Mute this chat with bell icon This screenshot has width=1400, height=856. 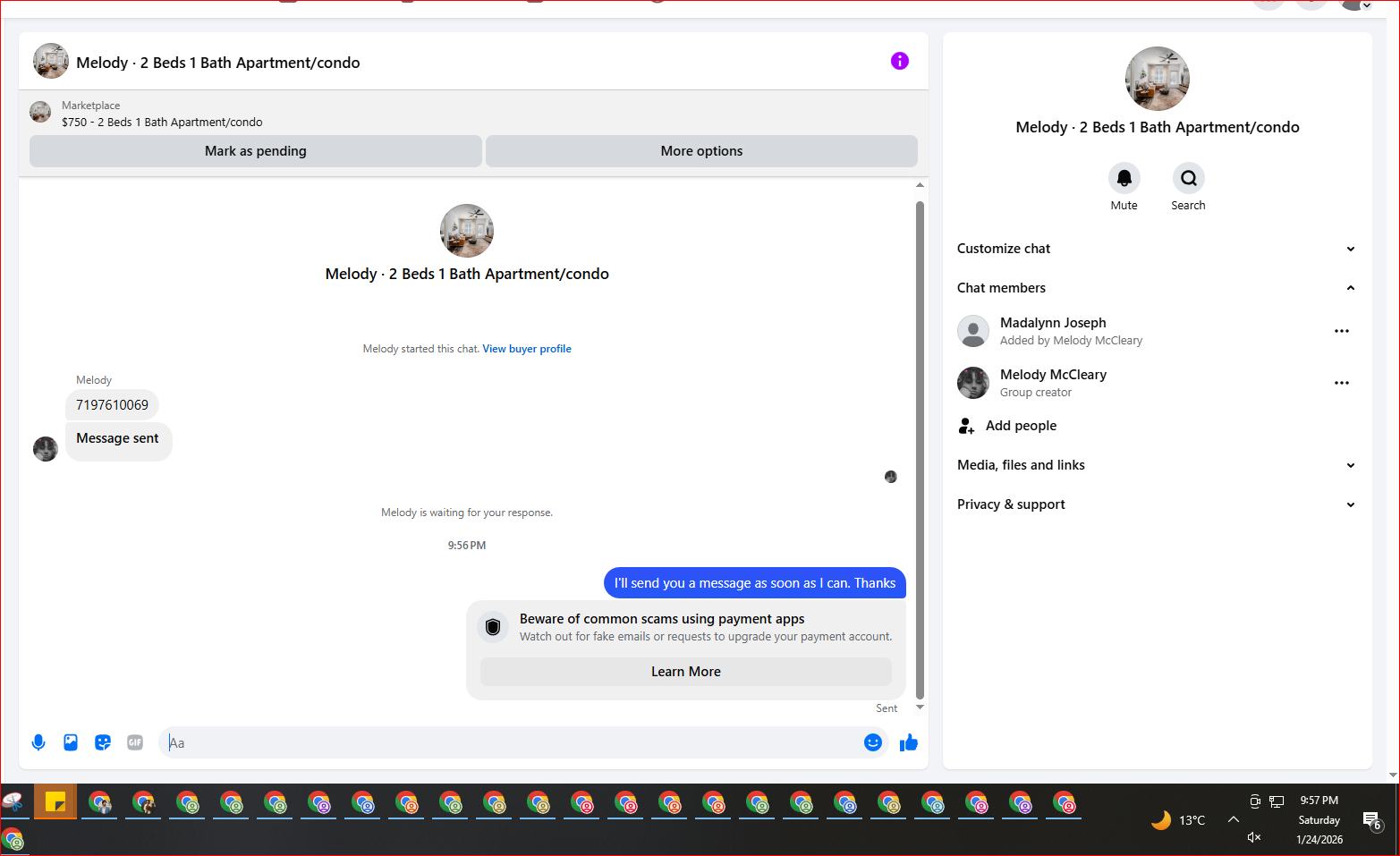coord(1124,178)
